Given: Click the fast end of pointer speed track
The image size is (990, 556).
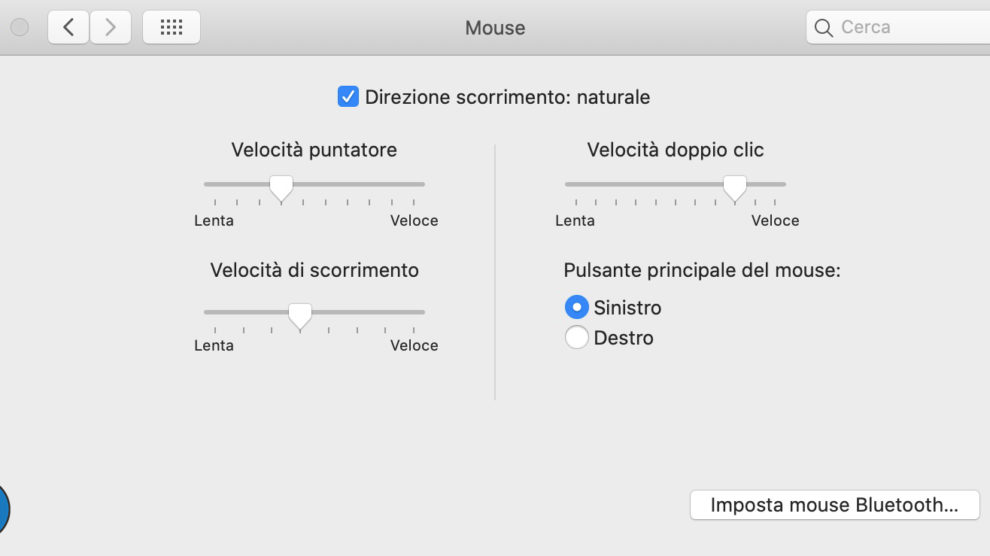Looking at the screenshot, I should (x=422, y=184).
